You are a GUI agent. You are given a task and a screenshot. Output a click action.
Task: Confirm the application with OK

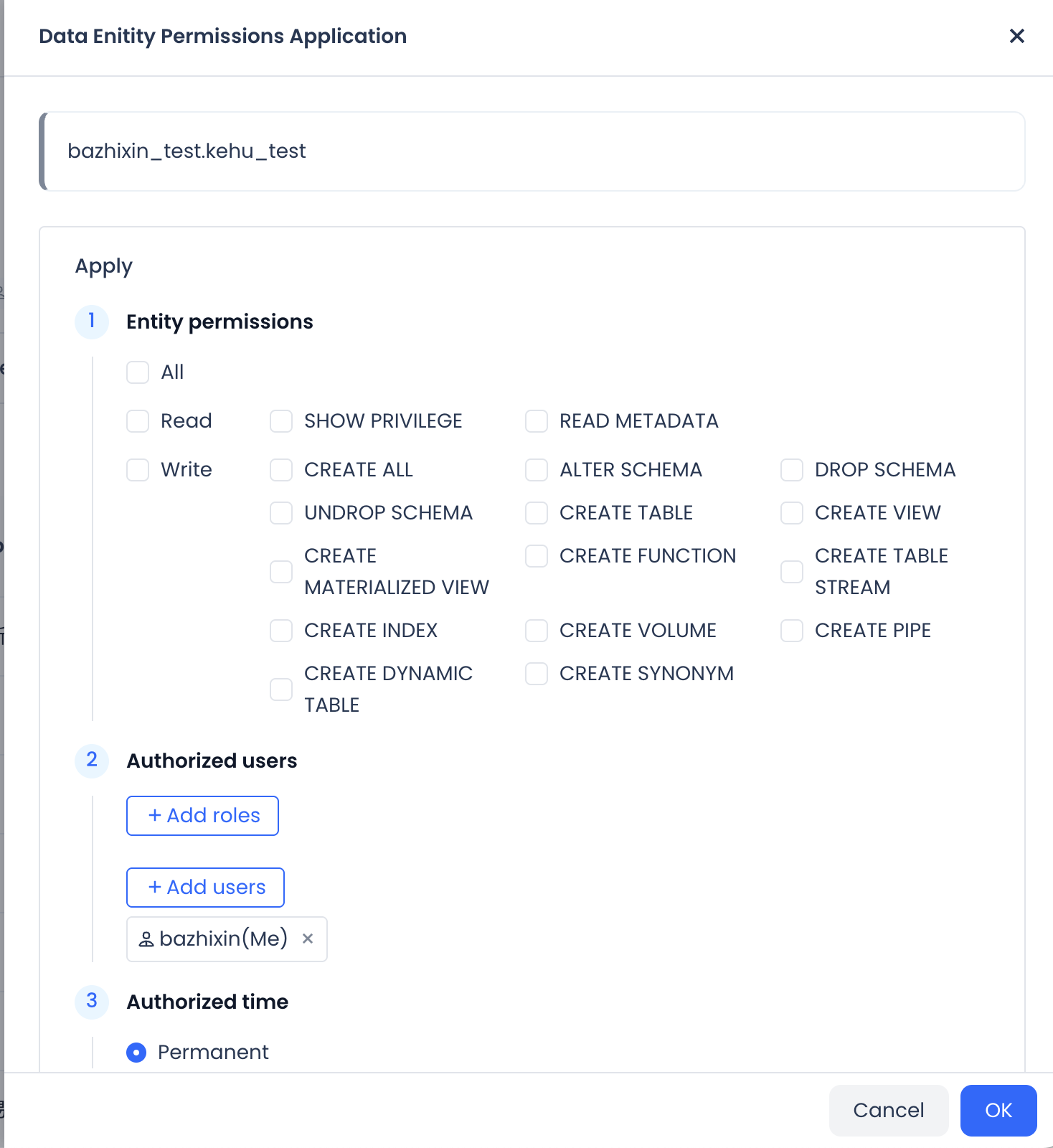(x=998, y=1111)
